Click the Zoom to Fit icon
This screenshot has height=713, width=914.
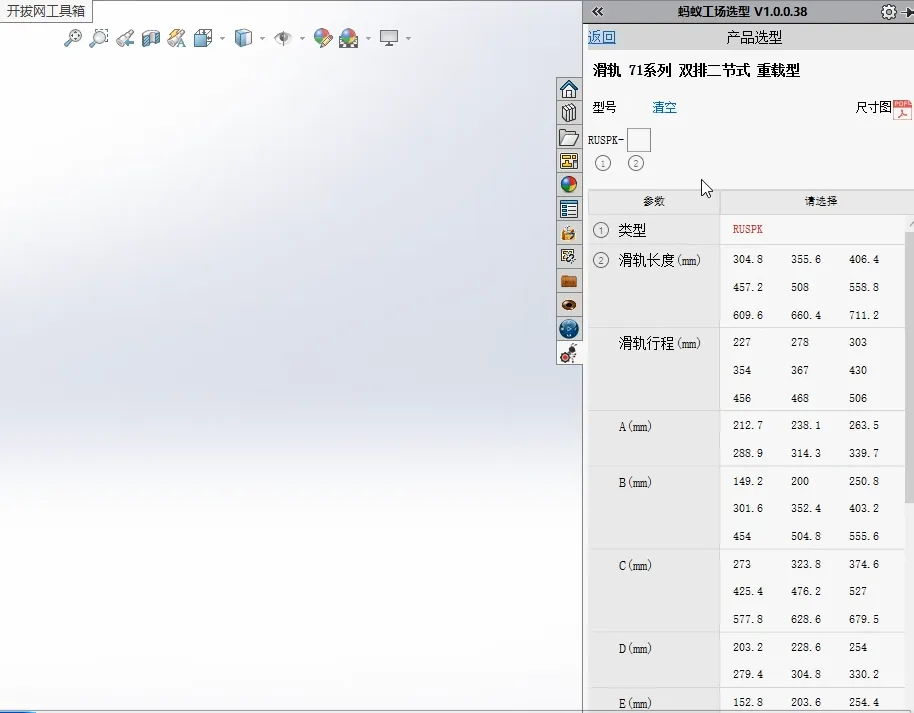click(x=73, y=38)
